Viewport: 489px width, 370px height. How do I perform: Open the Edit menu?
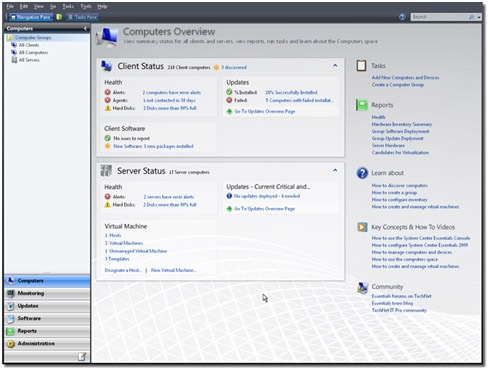pos(24,6)
